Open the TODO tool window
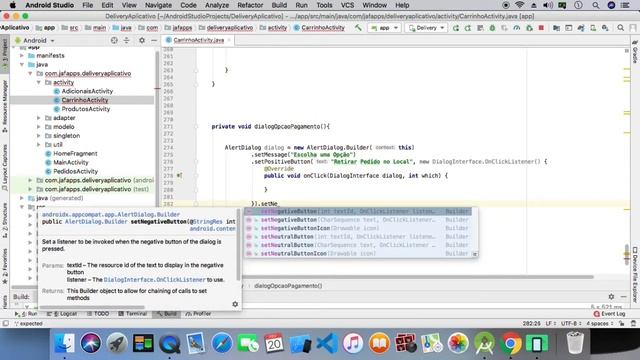Viewport: 640px width, 360px height. tap(98, 314)
